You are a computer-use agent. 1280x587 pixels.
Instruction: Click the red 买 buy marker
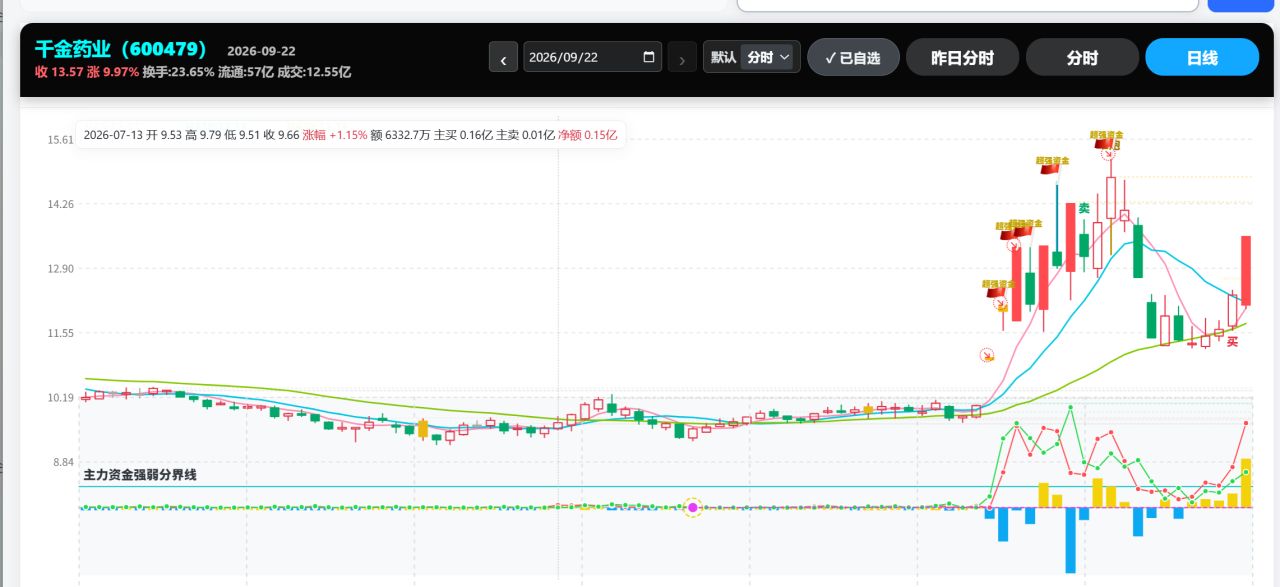[x=1233, y=341]
